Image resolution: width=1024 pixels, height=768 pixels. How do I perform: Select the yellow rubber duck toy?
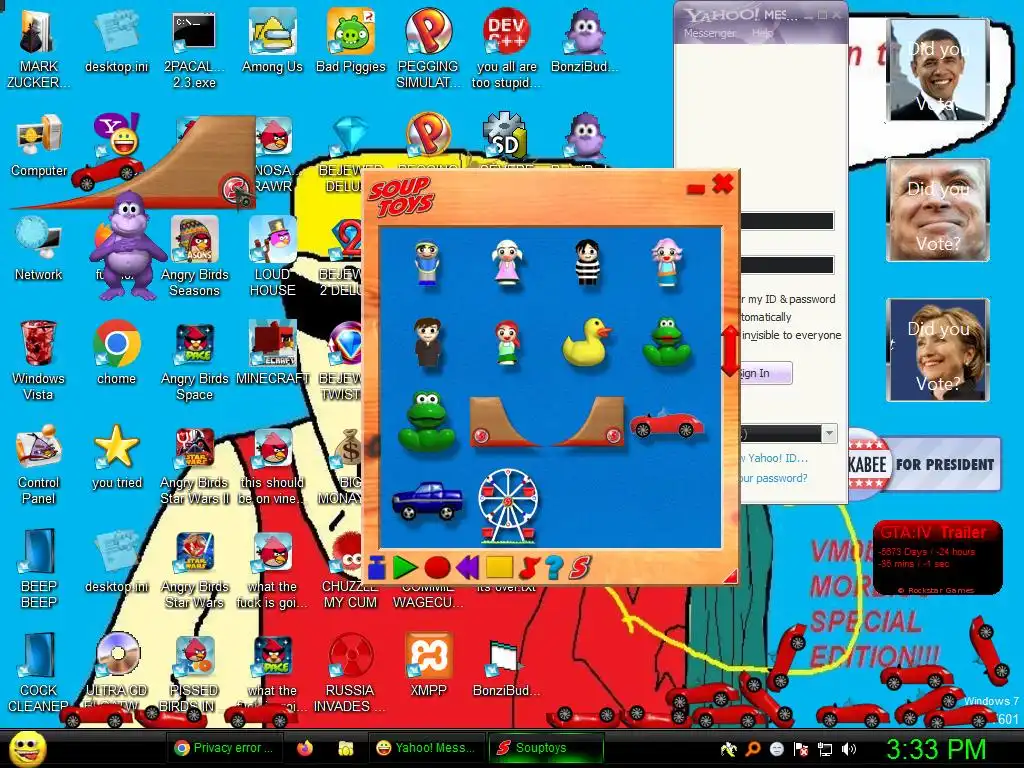tap(586, 342)
